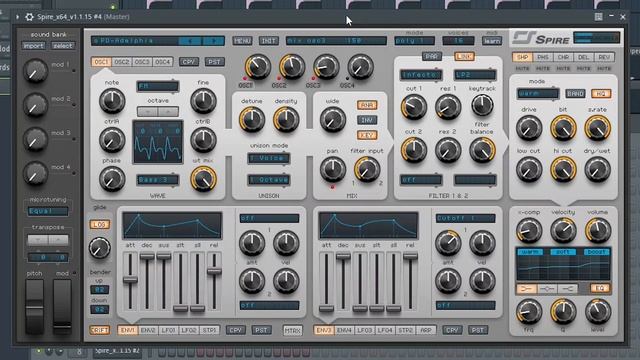The width and height of the screenshot is (640, 360).
Task: Click the filter balance knob
Action: 482,150
